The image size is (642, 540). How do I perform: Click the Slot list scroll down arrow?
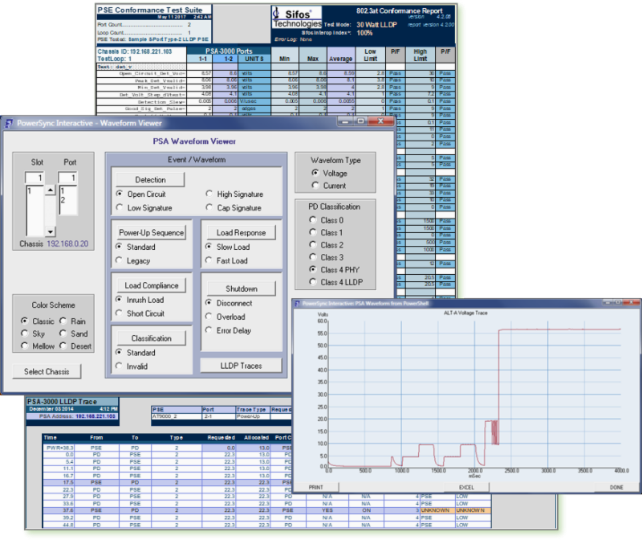[x=50, y=232]
